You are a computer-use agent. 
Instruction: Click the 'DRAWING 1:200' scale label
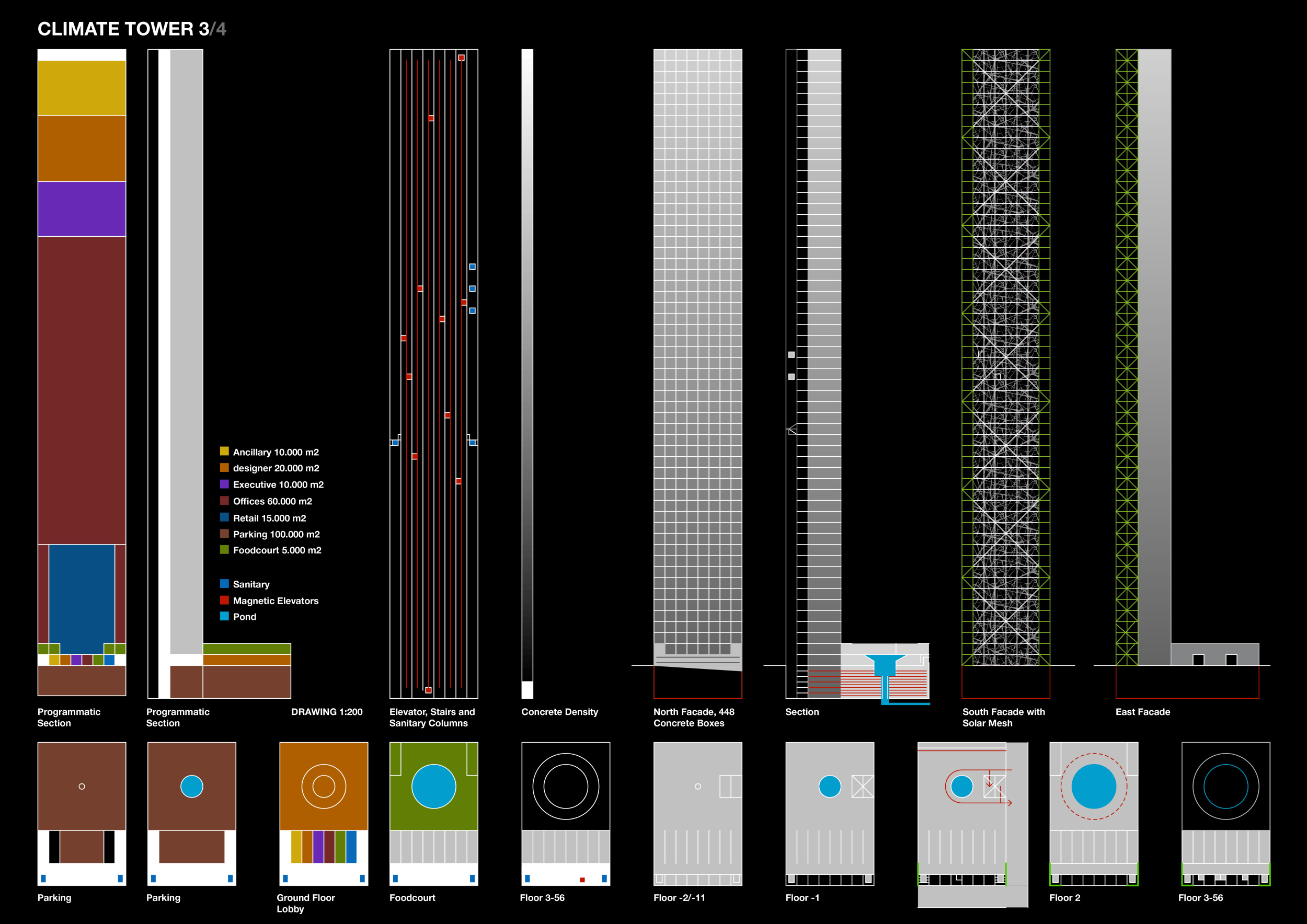tap(327, 712)
